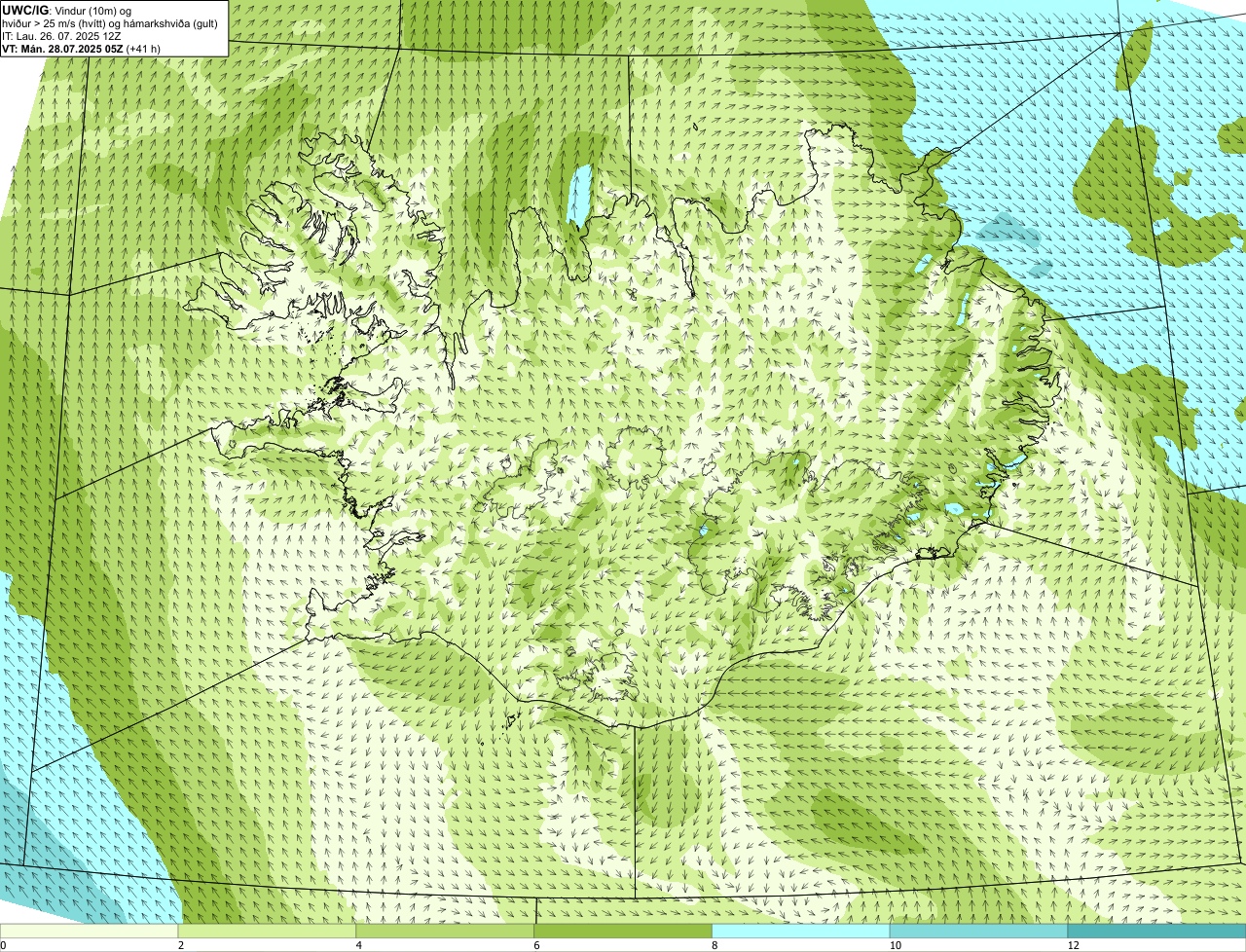This screenshot has width=1246, height=952.
Task: Click the legend scale label "8"
Action: click(714, 945)
